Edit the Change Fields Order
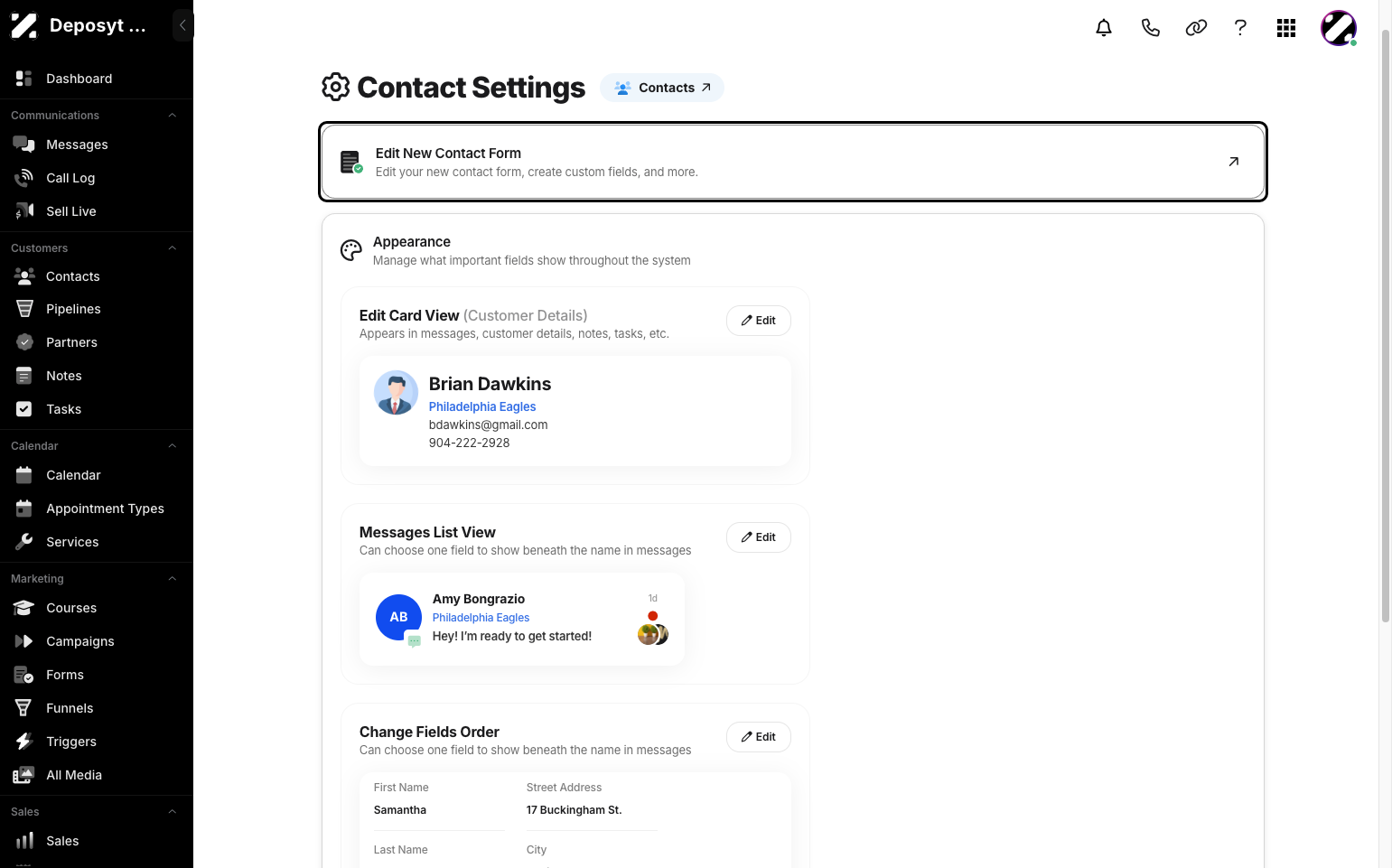Image resolution: width=1392 pixels, height=868 pixels. [759, 737]
